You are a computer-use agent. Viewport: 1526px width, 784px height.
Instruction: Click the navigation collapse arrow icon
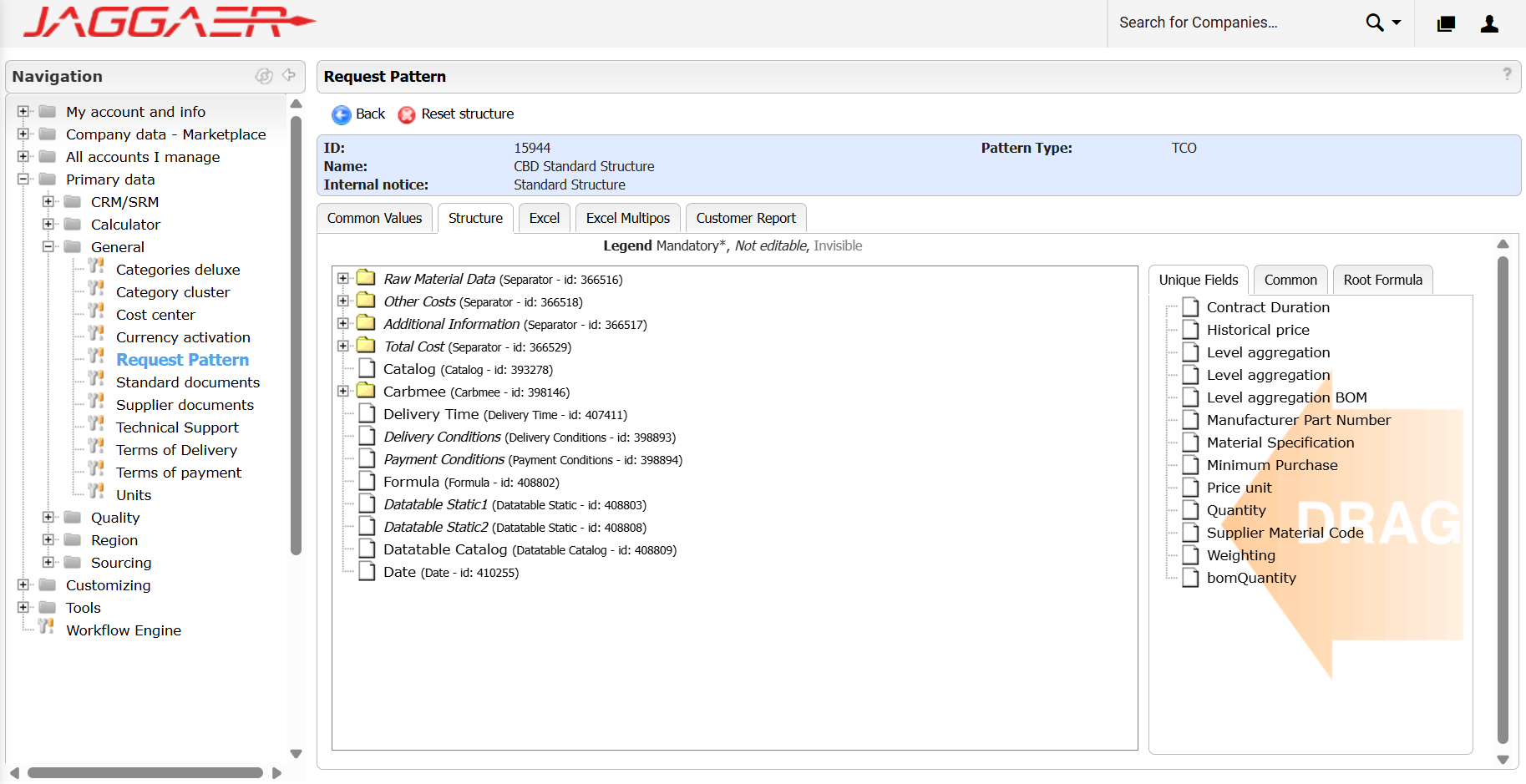[289, 75]
